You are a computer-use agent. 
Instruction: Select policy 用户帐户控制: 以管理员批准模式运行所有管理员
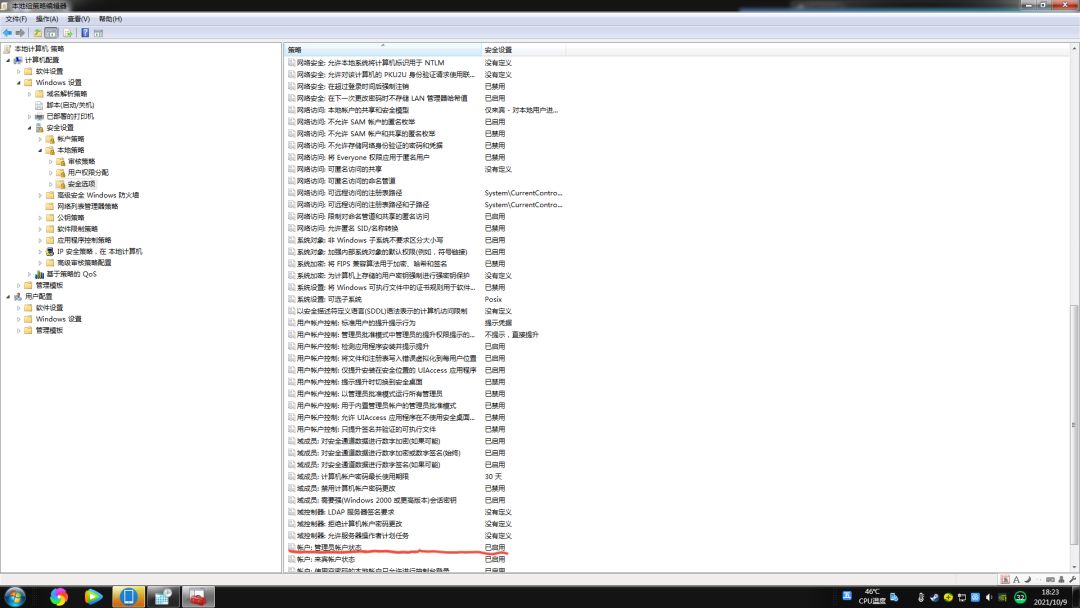[x=369, y=394]
